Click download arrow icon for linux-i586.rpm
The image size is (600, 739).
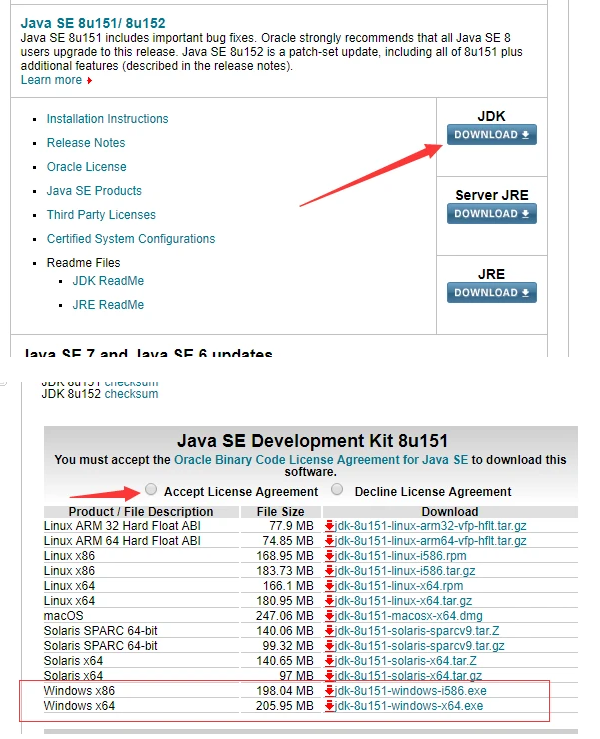coord(329,556)
